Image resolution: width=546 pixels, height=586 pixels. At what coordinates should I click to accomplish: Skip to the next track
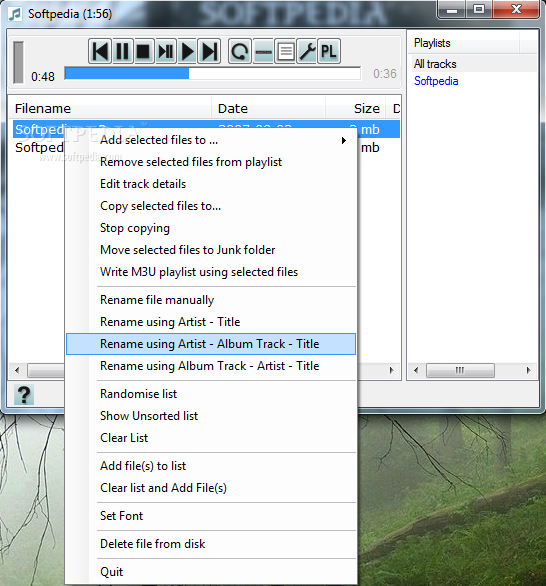pos(209,51)
